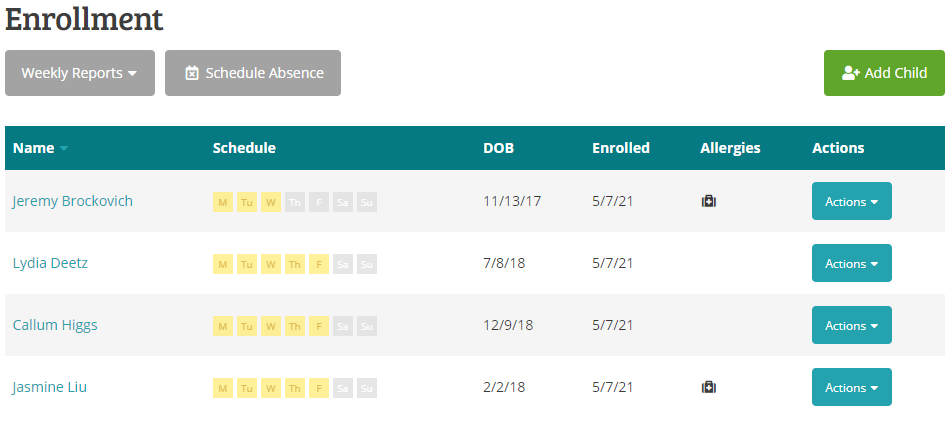Screen dimensions: 951x433
Task: Toggle Monday for Callum Higgs's schedule
Action: [x=222, y=326]
